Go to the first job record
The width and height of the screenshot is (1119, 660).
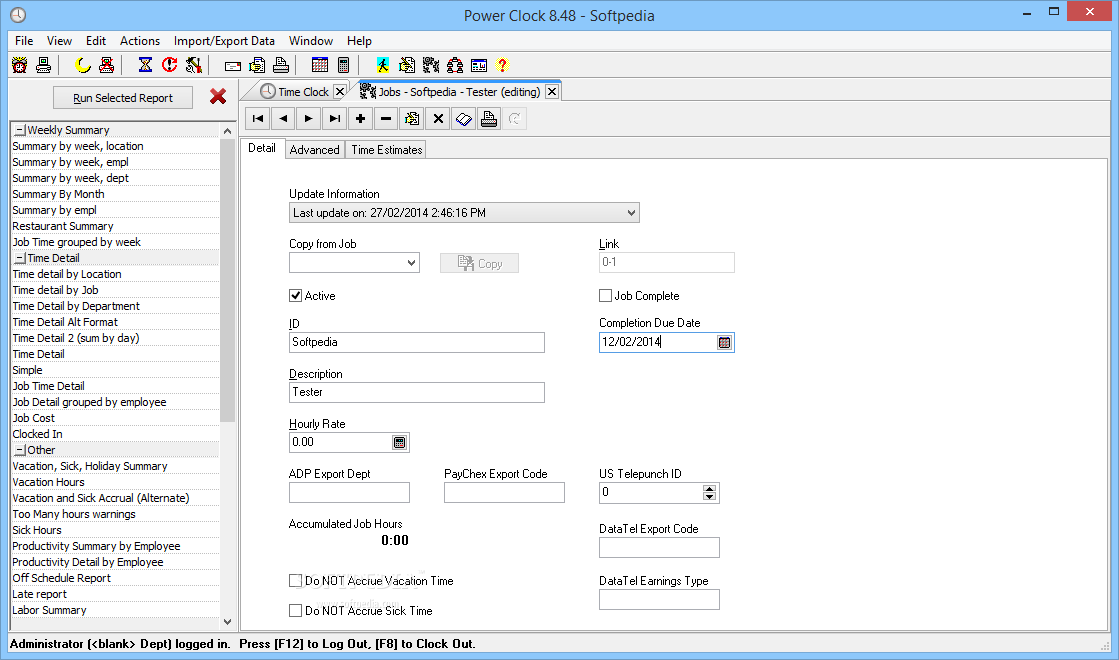258,118
